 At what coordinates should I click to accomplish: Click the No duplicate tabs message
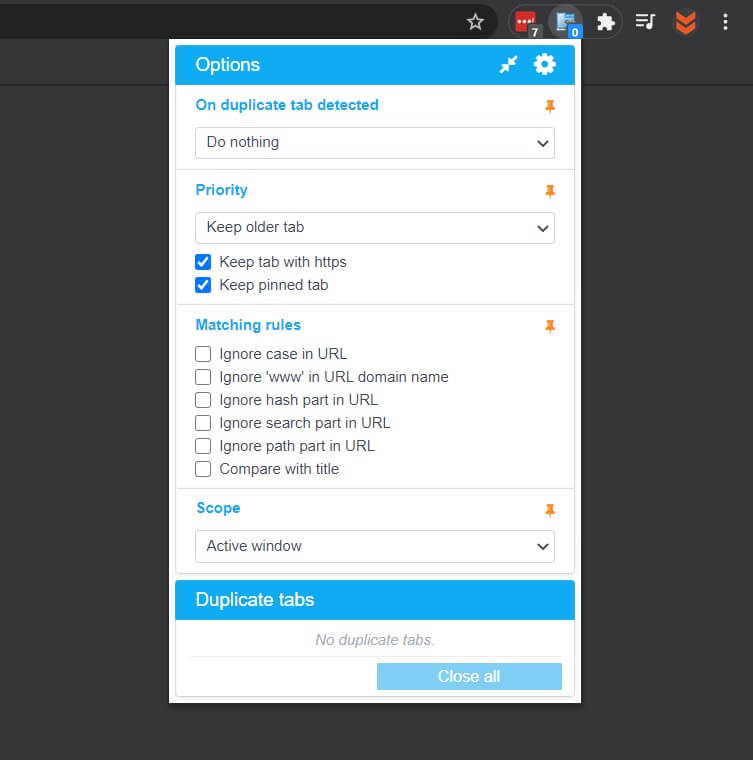pos(375,640)
